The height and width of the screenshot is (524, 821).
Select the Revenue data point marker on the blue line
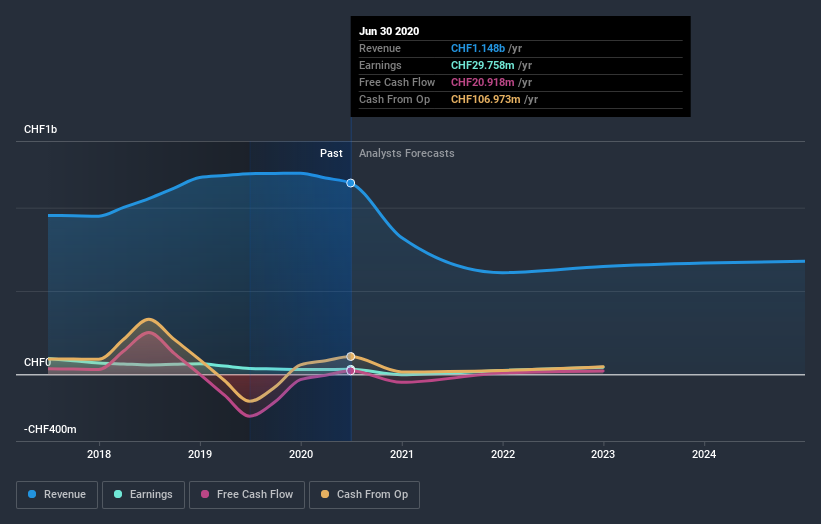(x=351, y=183)
